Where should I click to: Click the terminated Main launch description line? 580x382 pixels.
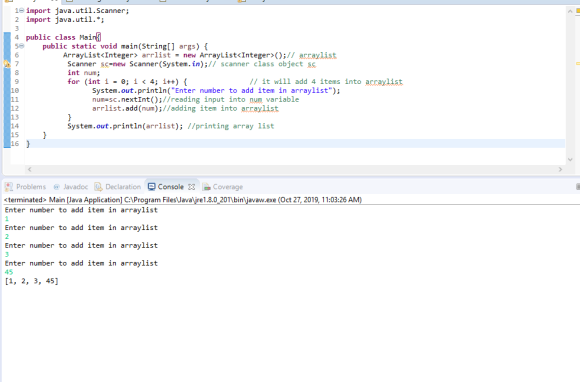pos(183,200)
